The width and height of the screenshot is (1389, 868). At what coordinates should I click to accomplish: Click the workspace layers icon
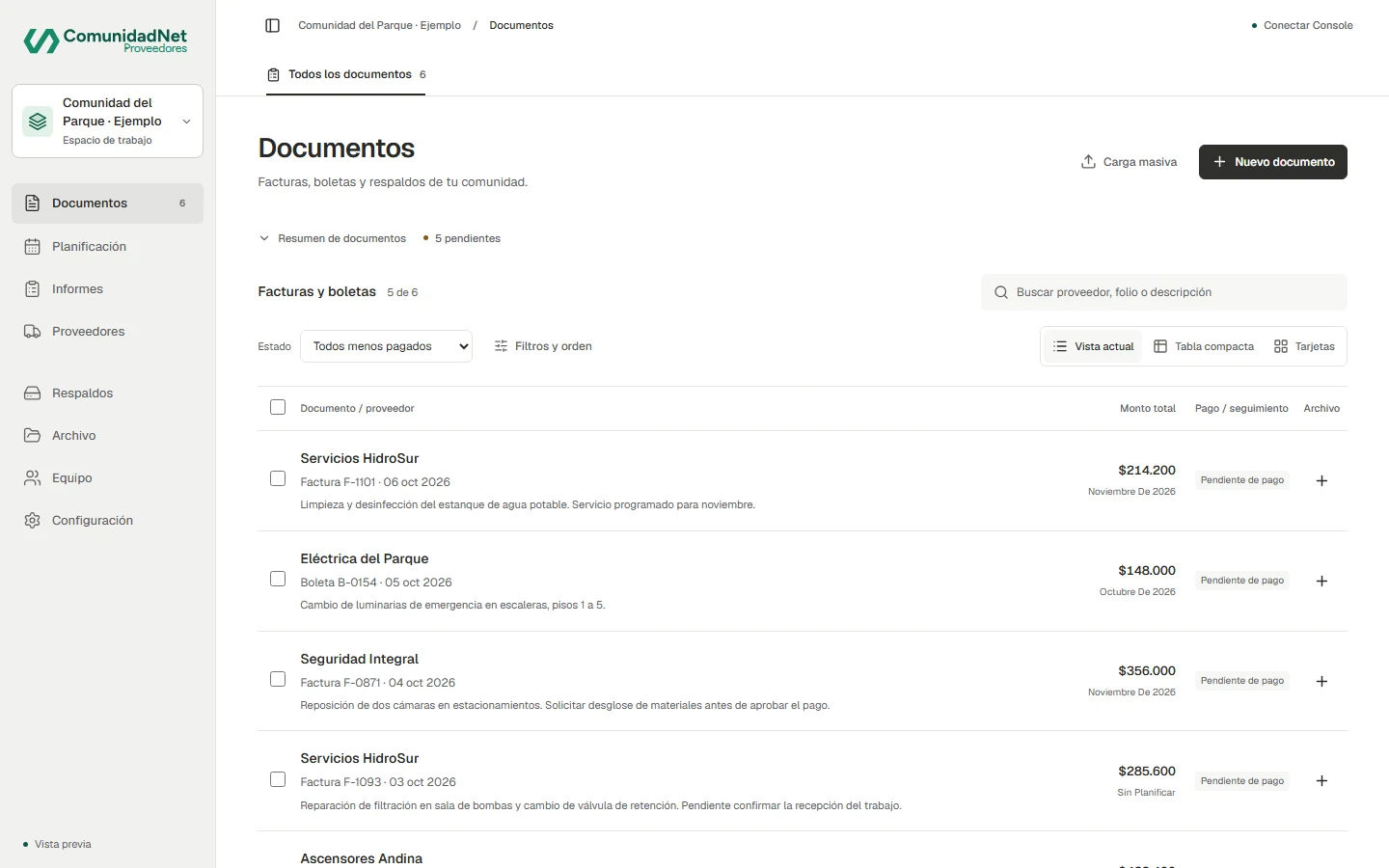tap(38, 122)
